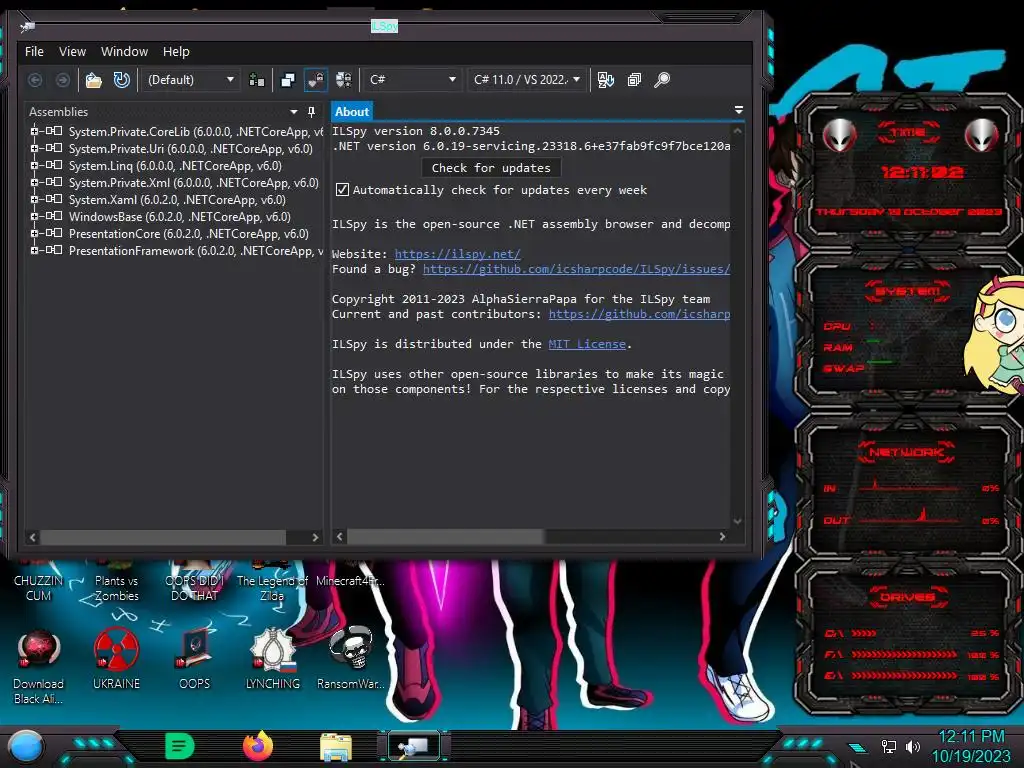This screenshot has height=768, width=1024.
Task: Click the System.Private.CoreLib assembly icon
Action: pos(54,131)
